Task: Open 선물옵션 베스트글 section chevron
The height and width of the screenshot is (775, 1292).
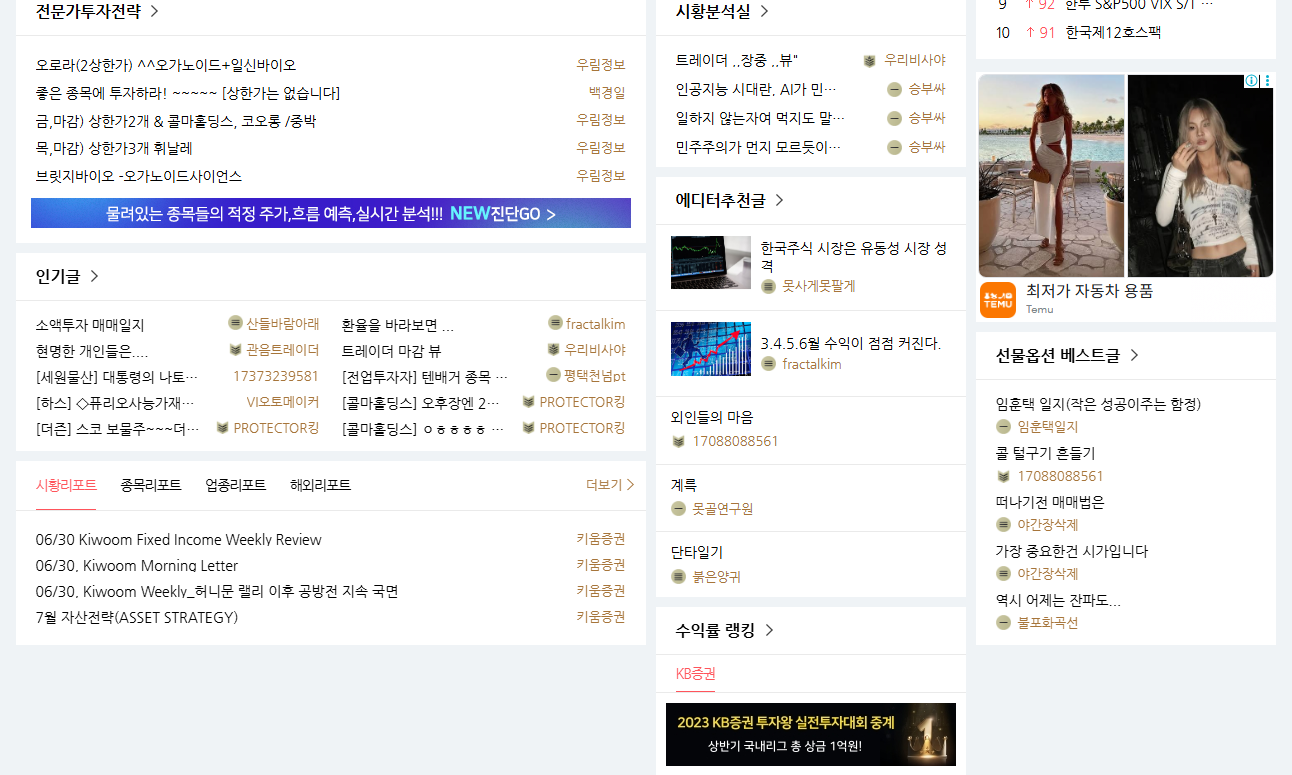Action: (x=1134, y=355)
